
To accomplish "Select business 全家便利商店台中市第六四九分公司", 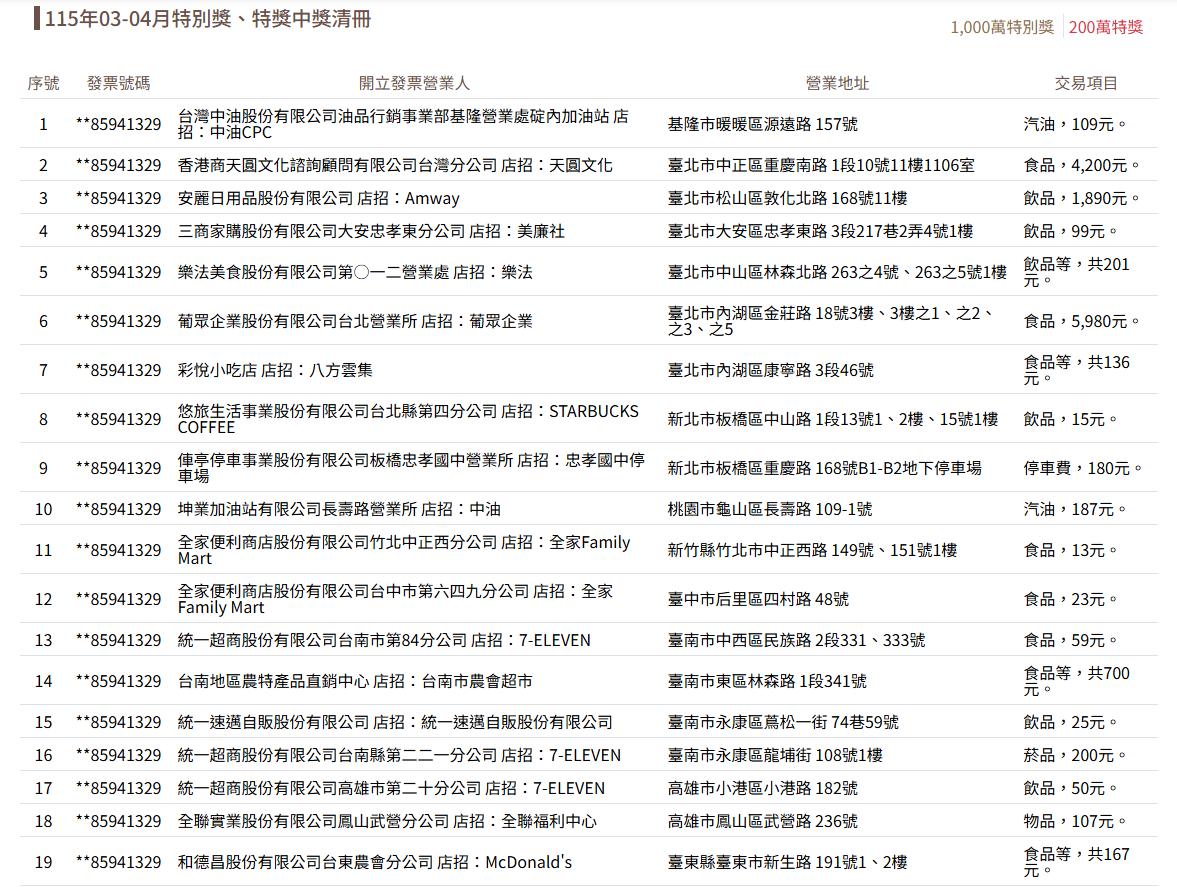I will click(396, 599).
